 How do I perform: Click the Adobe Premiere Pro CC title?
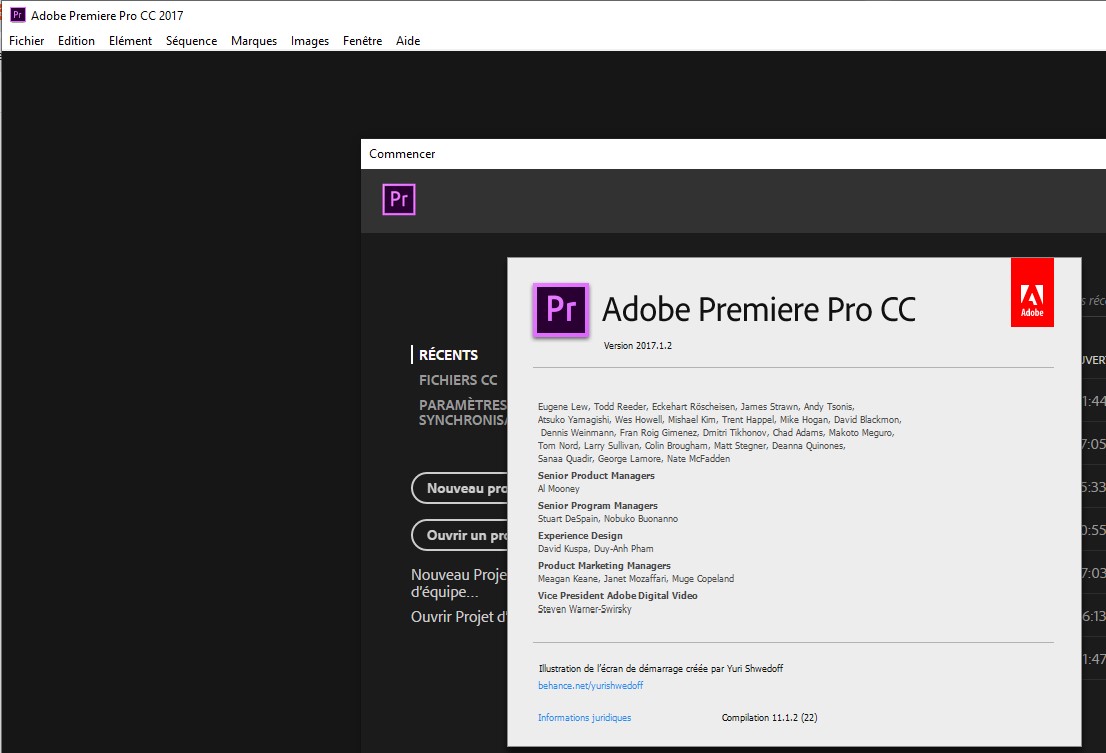[758, 310]
